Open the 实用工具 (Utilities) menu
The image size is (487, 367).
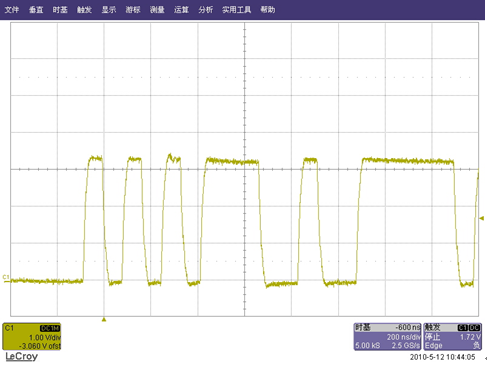coord(237,10)
